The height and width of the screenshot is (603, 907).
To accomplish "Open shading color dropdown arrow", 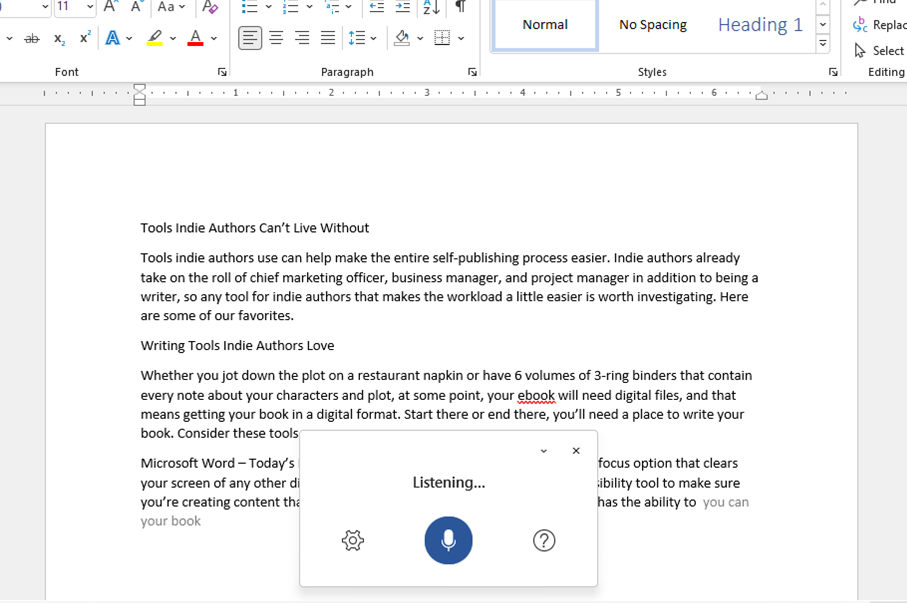I will click(421, 39).
